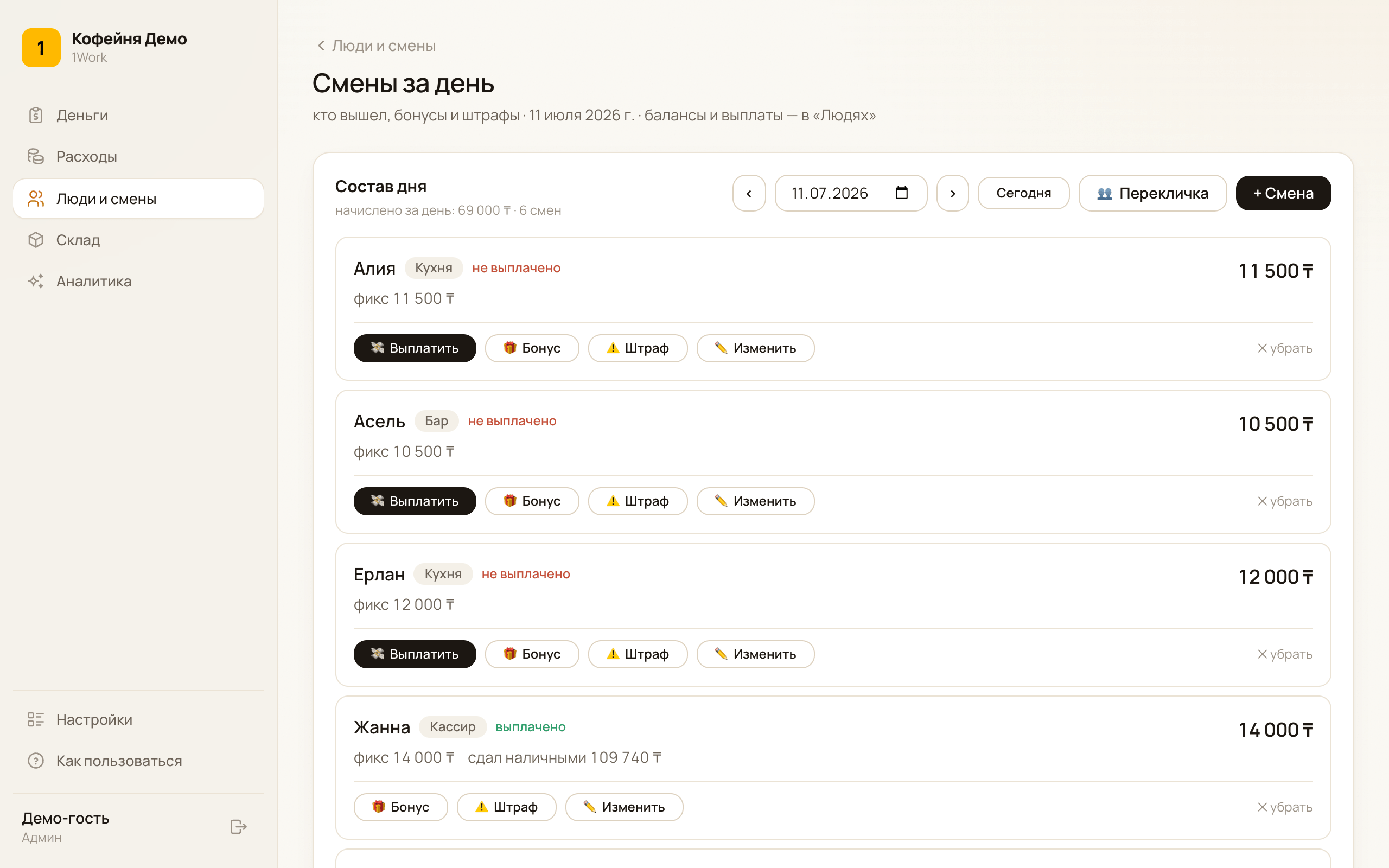Add a Бонус for Асель
Viewport: 1389px width, 868px height.
point(532,501)
